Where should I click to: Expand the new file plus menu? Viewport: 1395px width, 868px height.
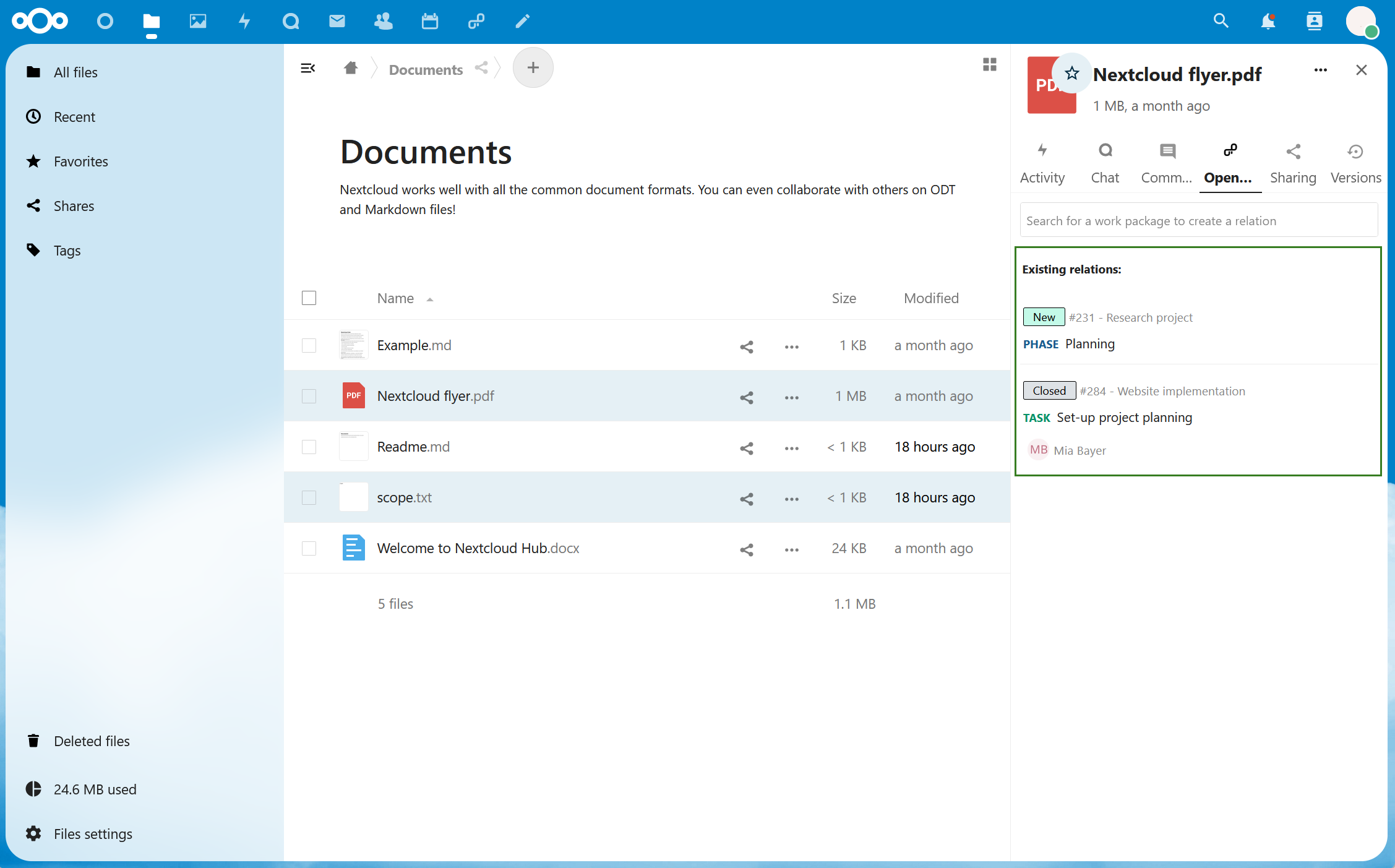pos(533,67)
